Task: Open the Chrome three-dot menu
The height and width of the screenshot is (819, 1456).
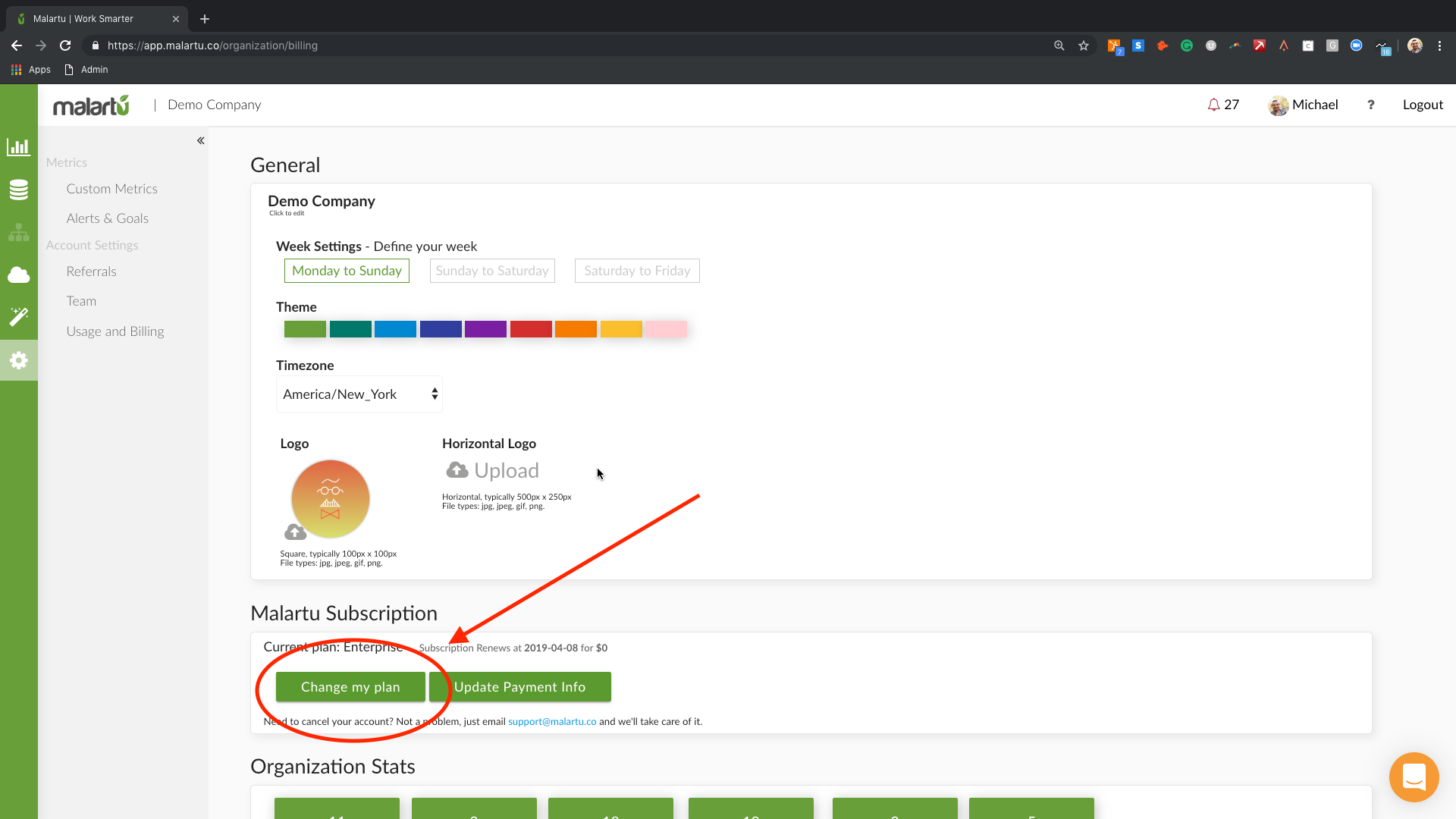Action: point(1439,45)
